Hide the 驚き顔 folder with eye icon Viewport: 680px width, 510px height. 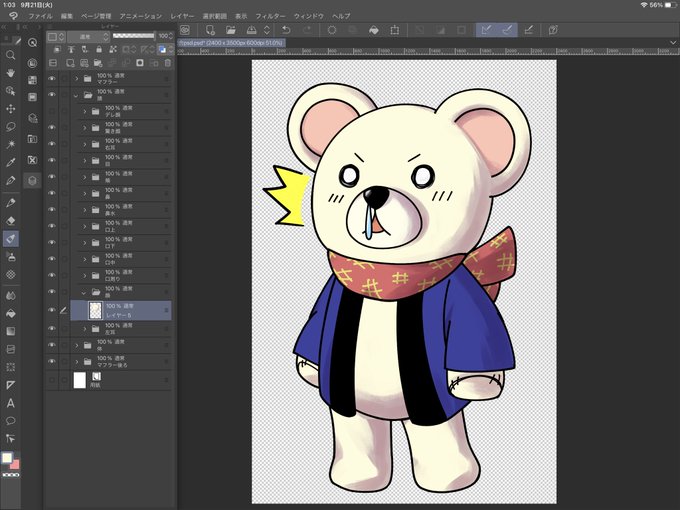click(52, 128)
